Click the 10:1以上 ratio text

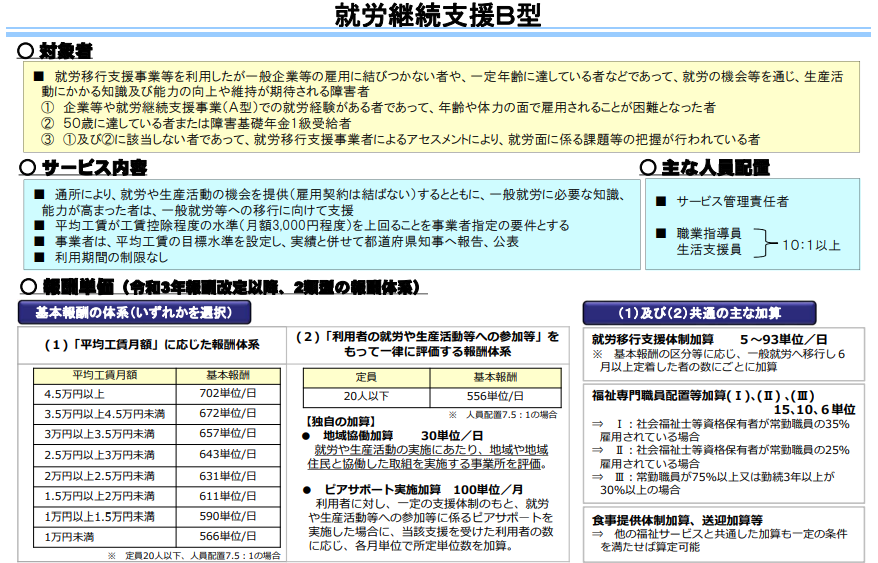[811, 245]
